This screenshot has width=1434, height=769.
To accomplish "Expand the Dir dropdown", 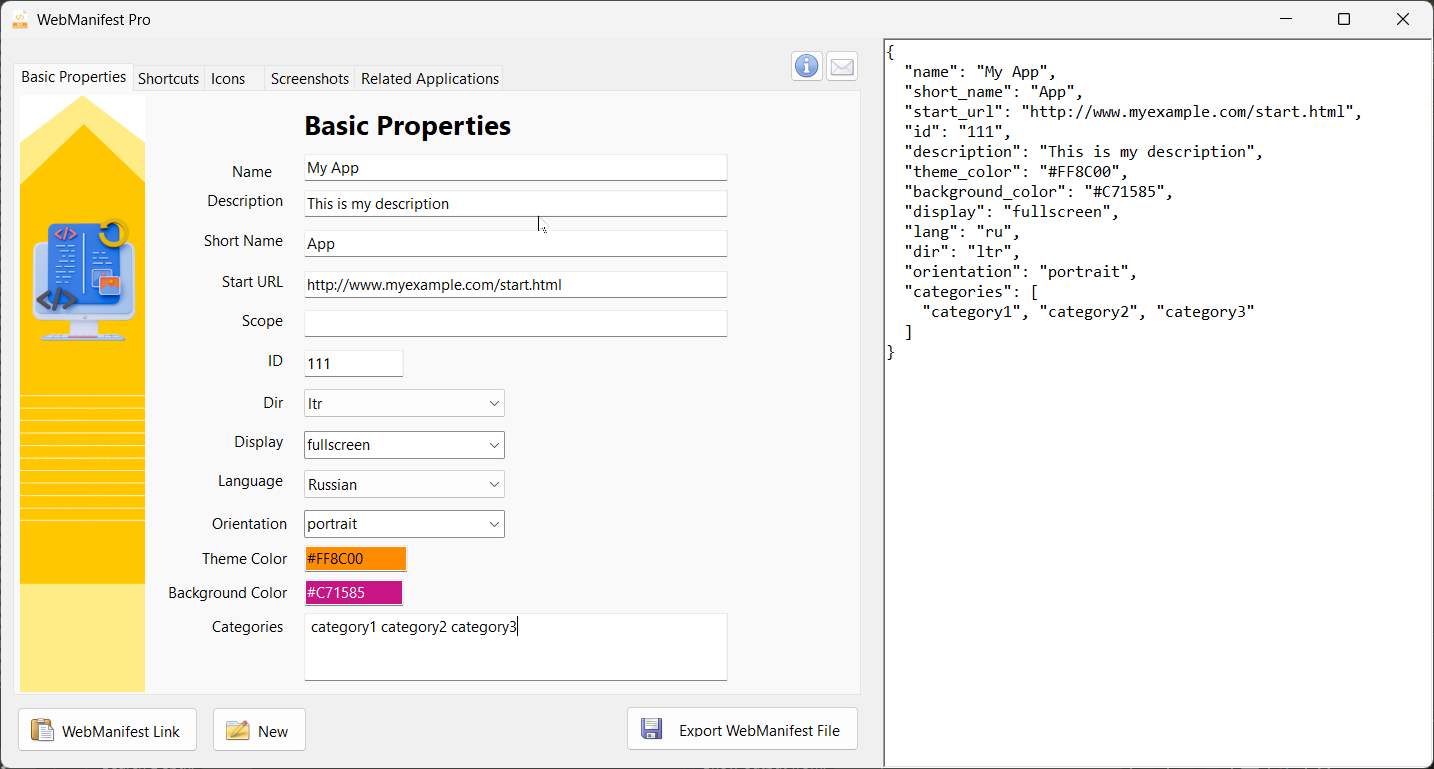I will [x=494, y=404].
